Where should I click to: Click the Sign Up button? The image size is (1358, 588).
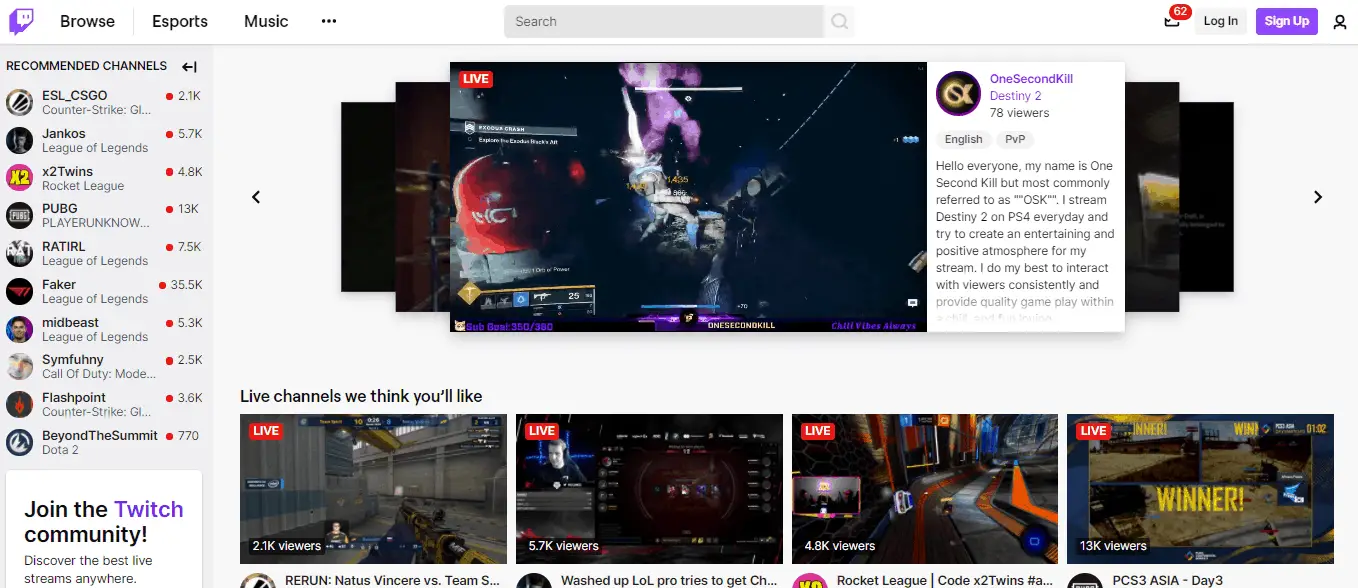pyautogui.click(x=1287, y=21)
